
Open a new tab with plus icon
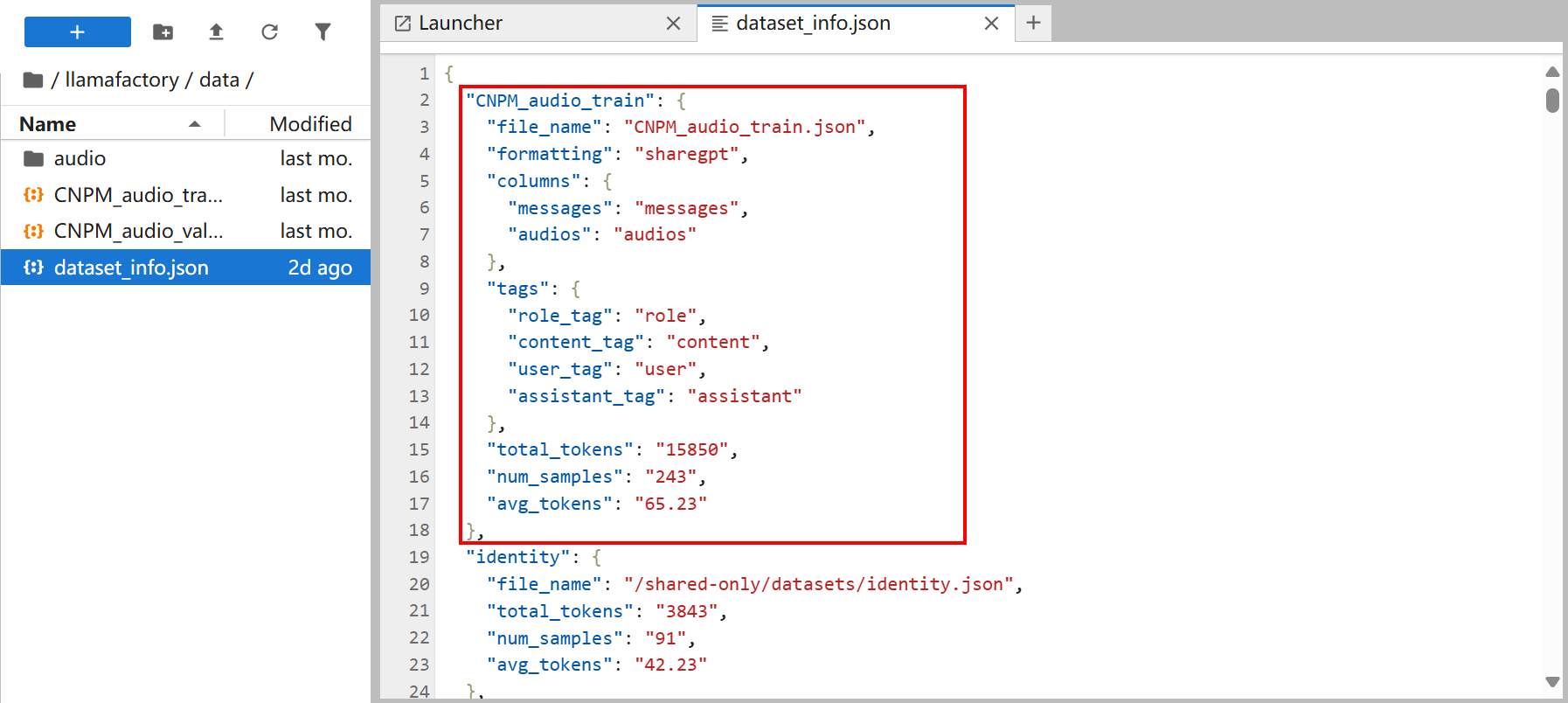tap(1033, 23)
